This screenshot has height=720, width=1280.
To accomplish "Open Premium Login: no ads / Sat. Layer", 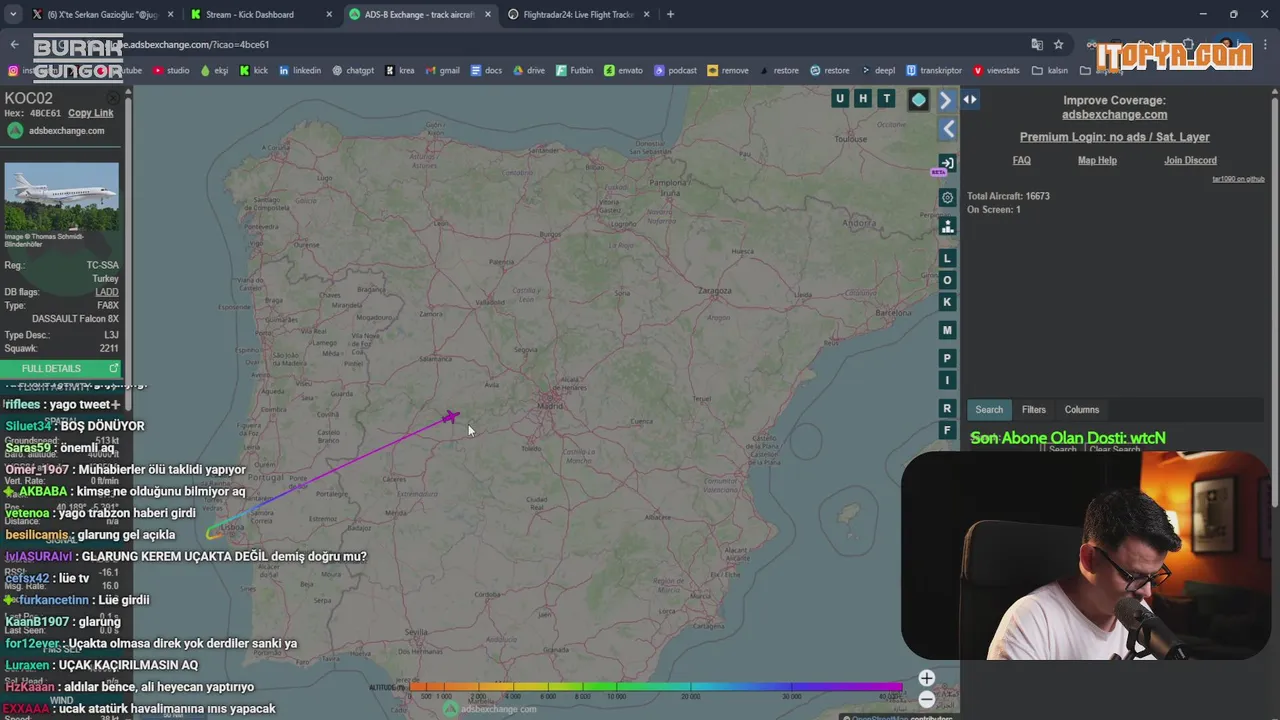I will 1114,137.
